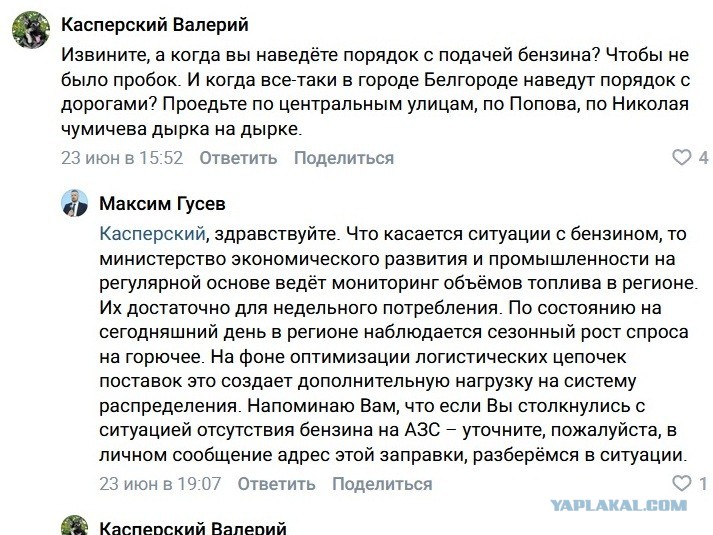Screen dimensions: 713x535
Task: Open author name Максим Гусев
Action: (162, 204)
